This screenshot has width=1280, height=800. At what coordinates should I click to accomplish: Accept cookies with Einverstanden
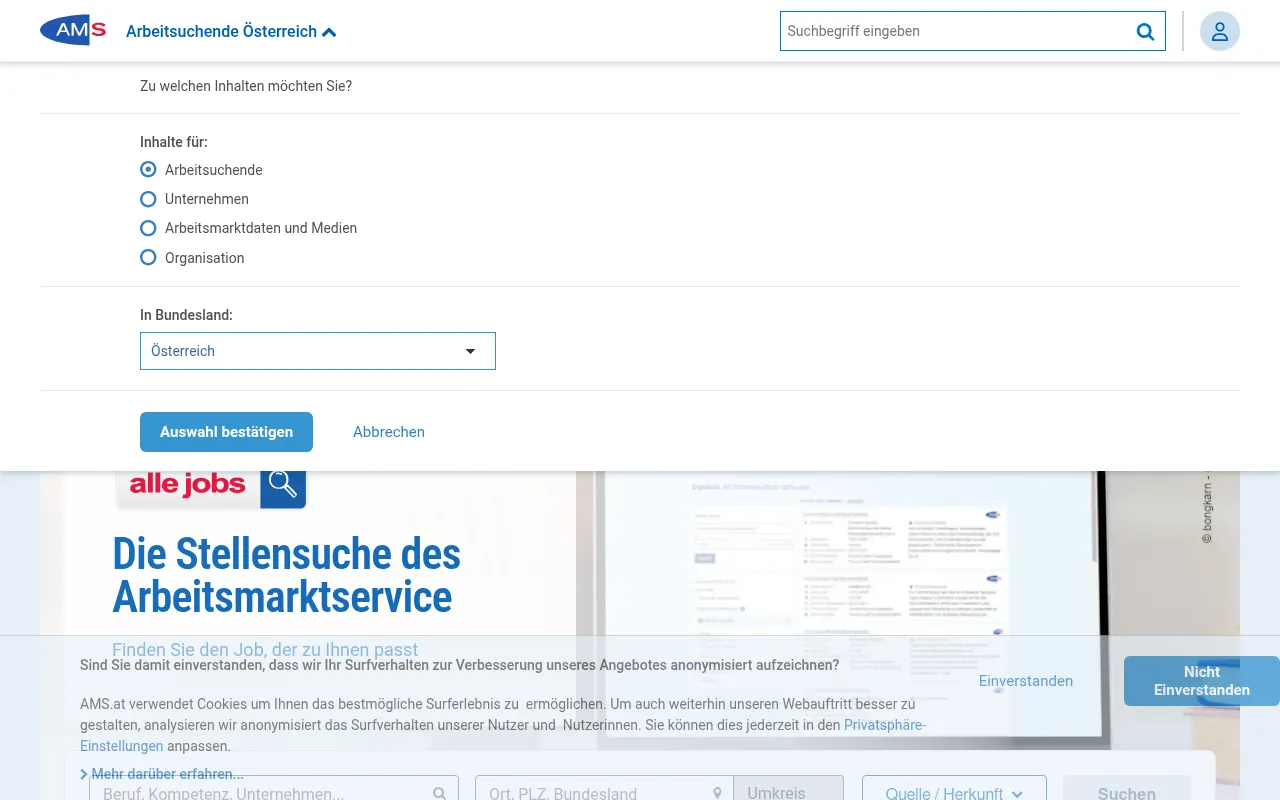pyautogui.click(x=1026, y=681)
